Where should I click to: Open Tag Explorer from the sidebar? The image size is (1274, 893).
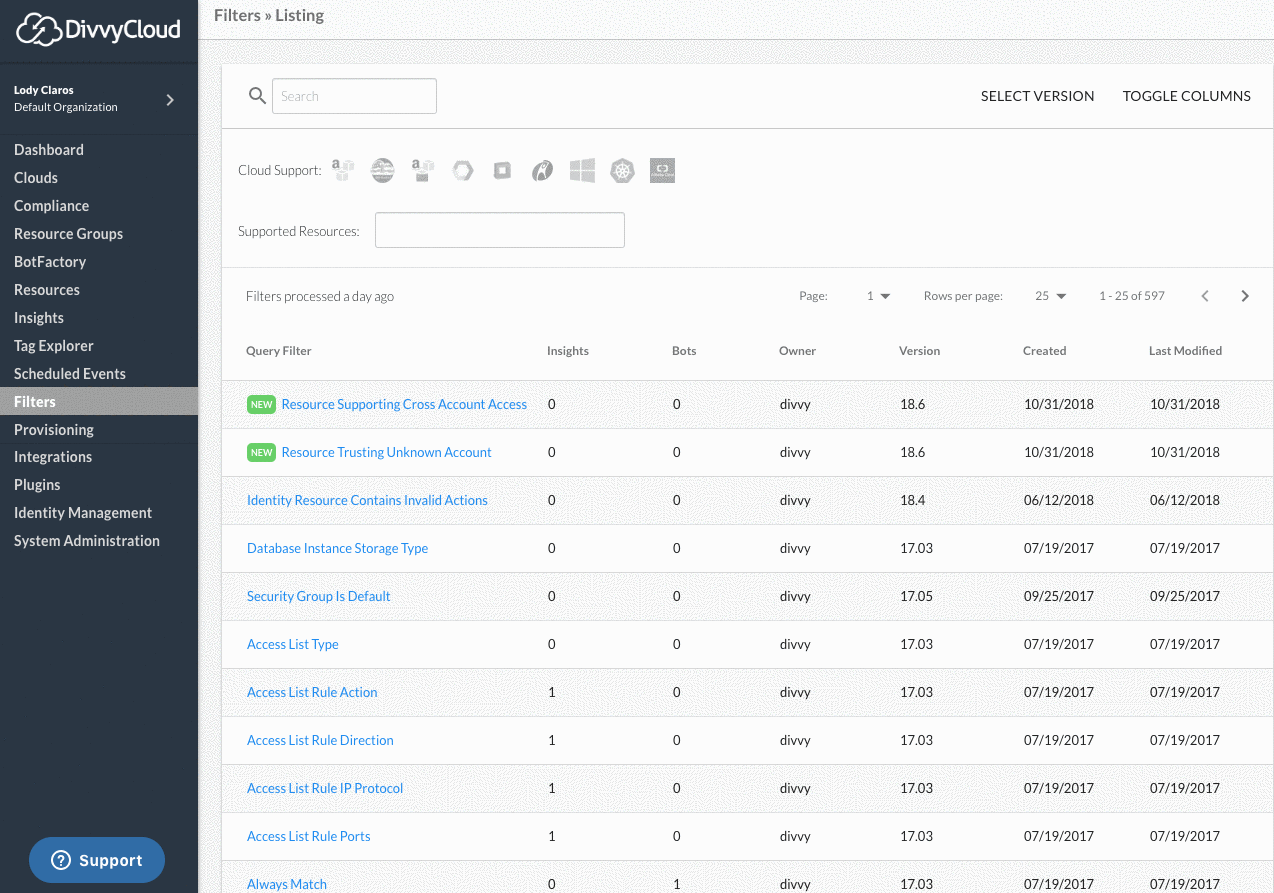[x=54, y=346]
